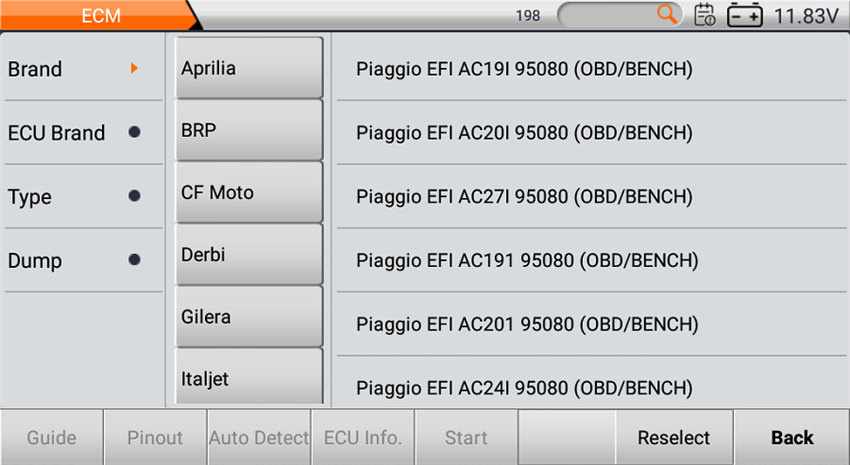Image resolution: width=850 pixels, height=465 pixels.
Task: Choose Aprilia from brand list
Action: click(x=249, y=68)
